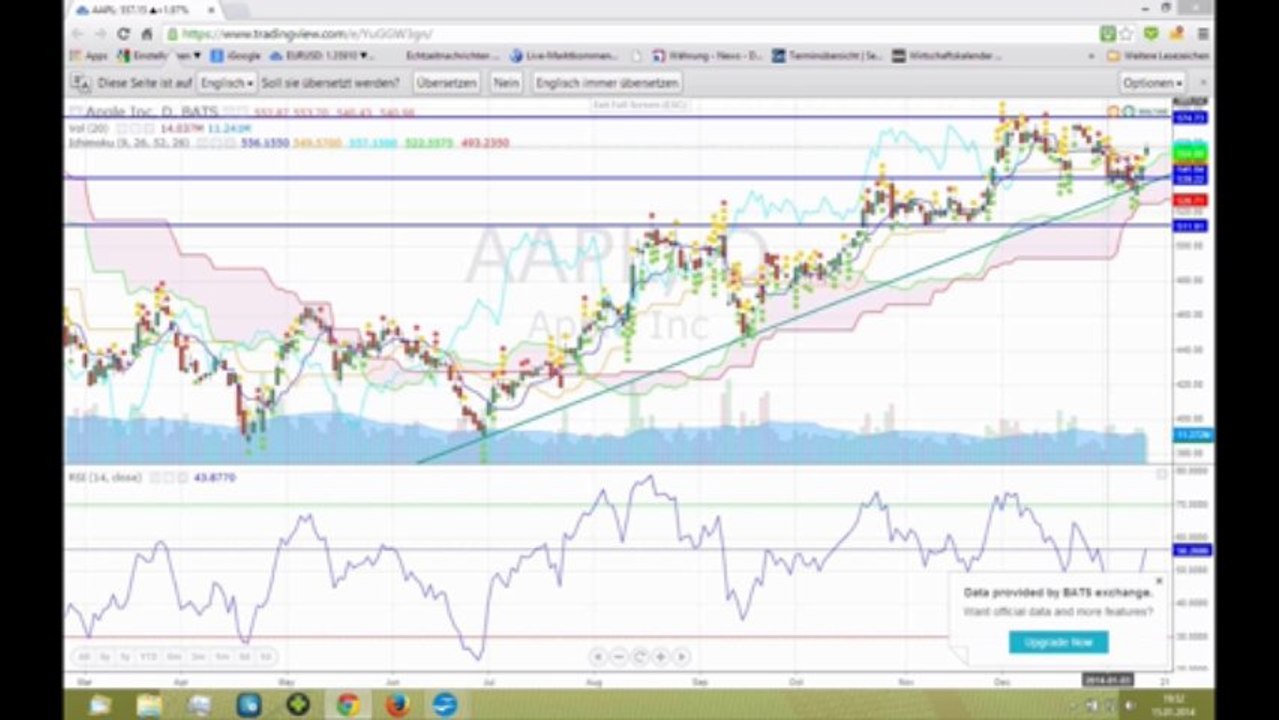Image resolution: width=1279 pixels, height=720 pixels.
Task: Zoom out the chart with the minus control
Action: [x=618, y=657]
